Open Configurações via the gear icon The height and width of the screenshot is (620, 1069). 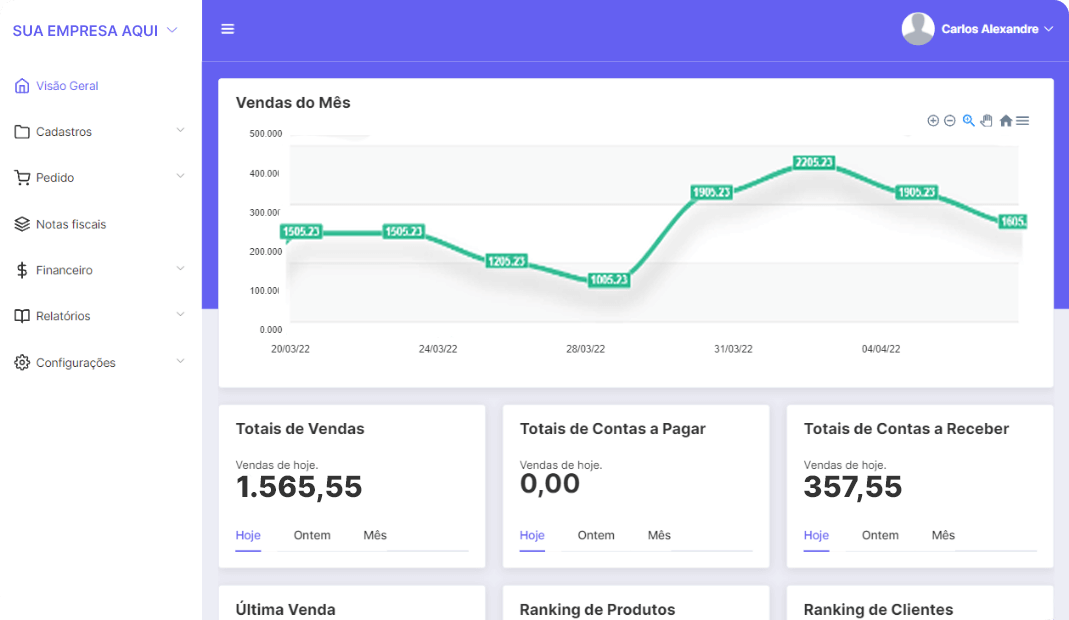pos(21,362)
